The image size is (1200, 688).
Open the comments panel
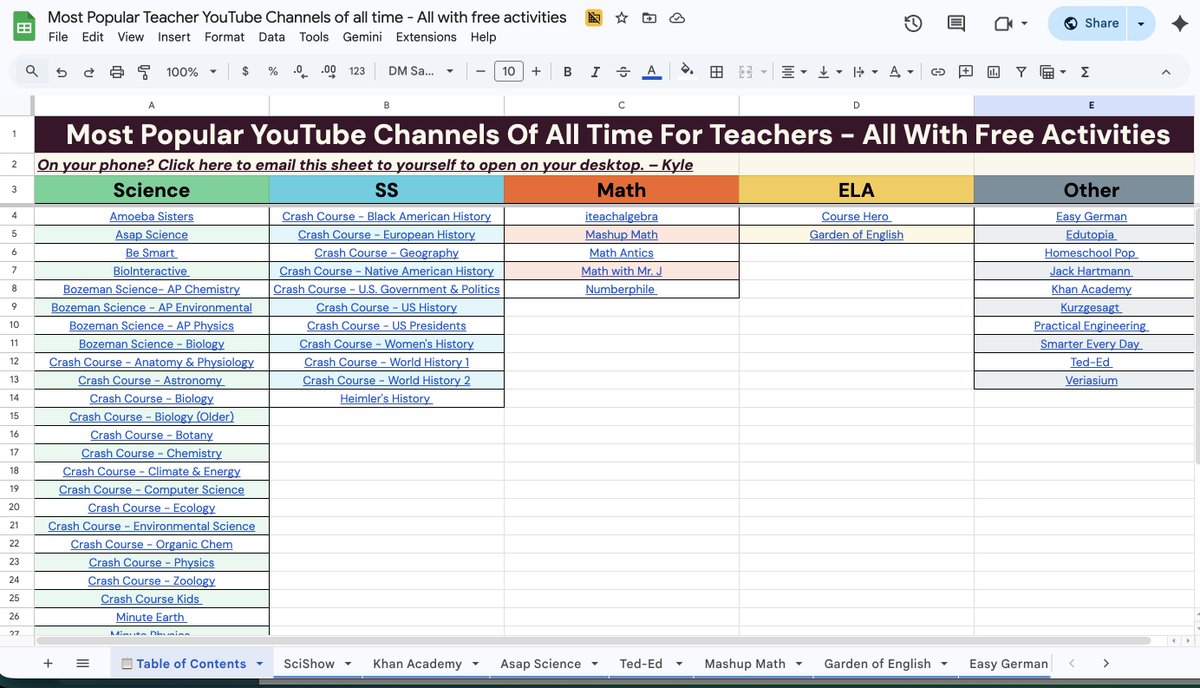point(957,24)
